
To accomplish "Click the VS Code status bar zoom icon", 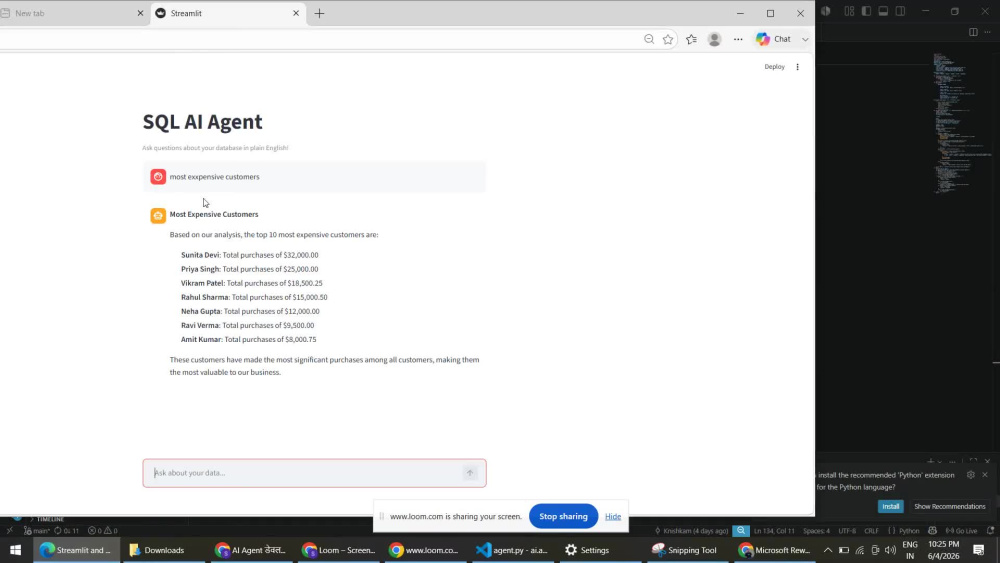I will pos(740,530).
